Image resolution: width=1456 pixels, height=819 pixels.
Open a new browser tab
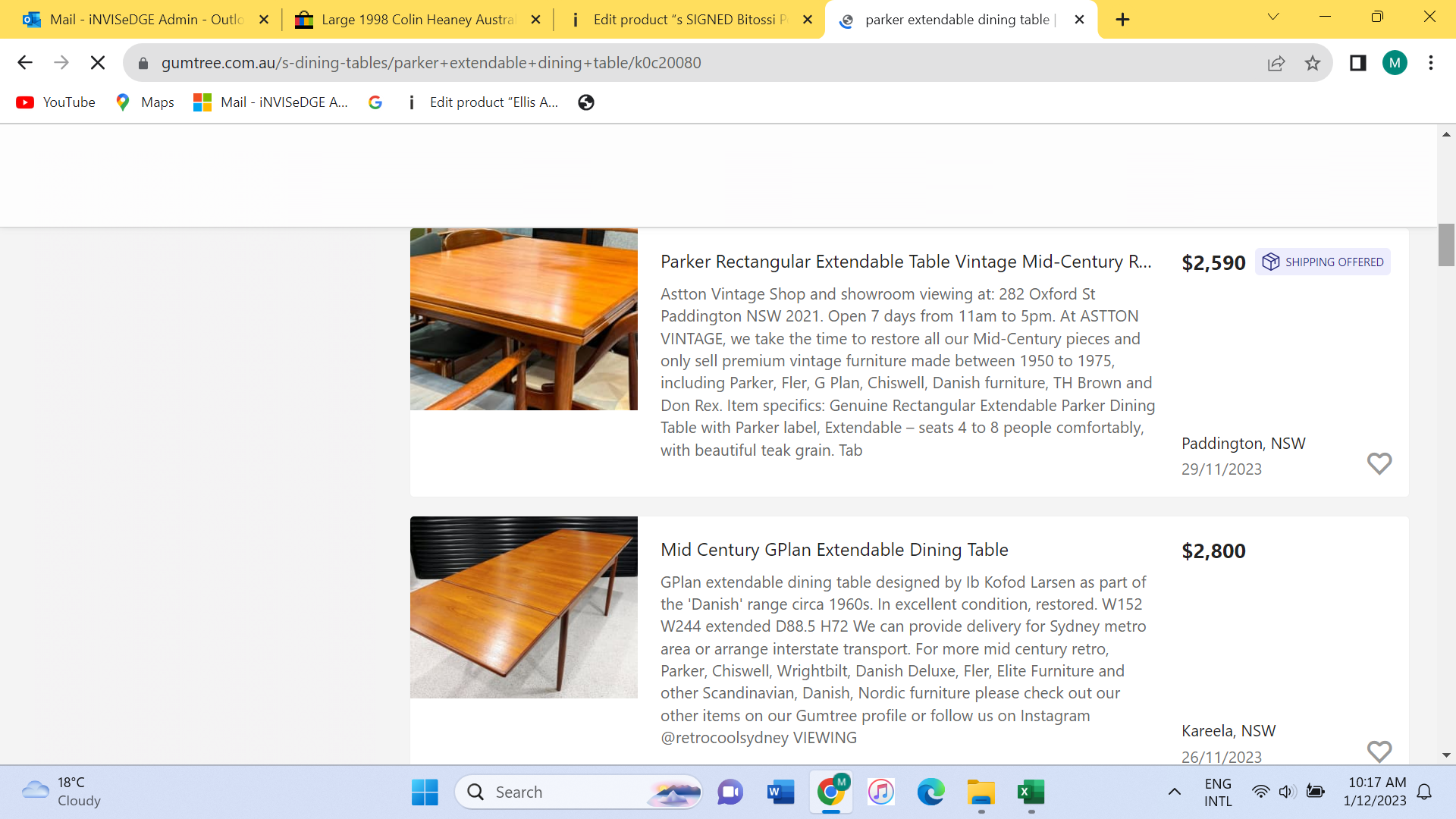click(x=1123, y=20)
